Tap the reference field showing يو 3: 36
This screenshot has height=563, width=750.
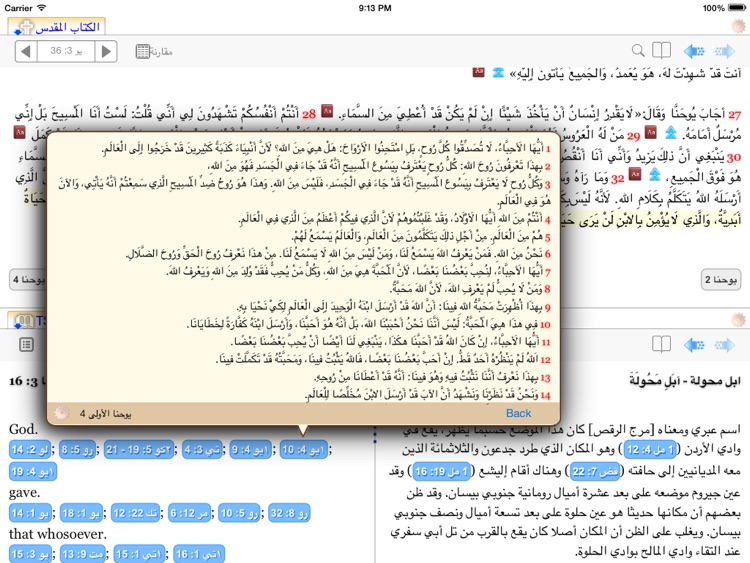pyautogui.click(x=66, y=51)
